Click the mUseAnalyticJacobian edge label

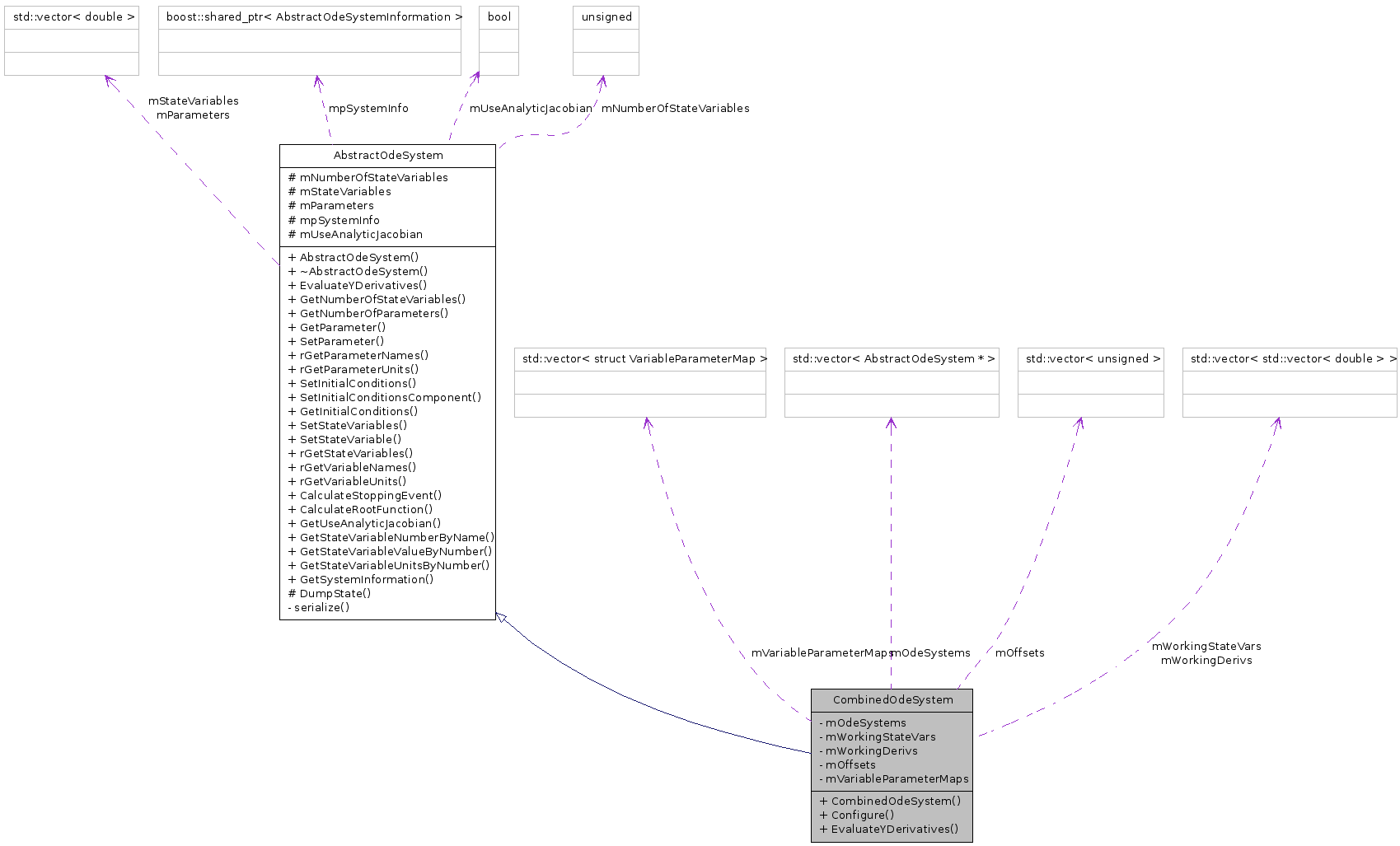point(530,109)
